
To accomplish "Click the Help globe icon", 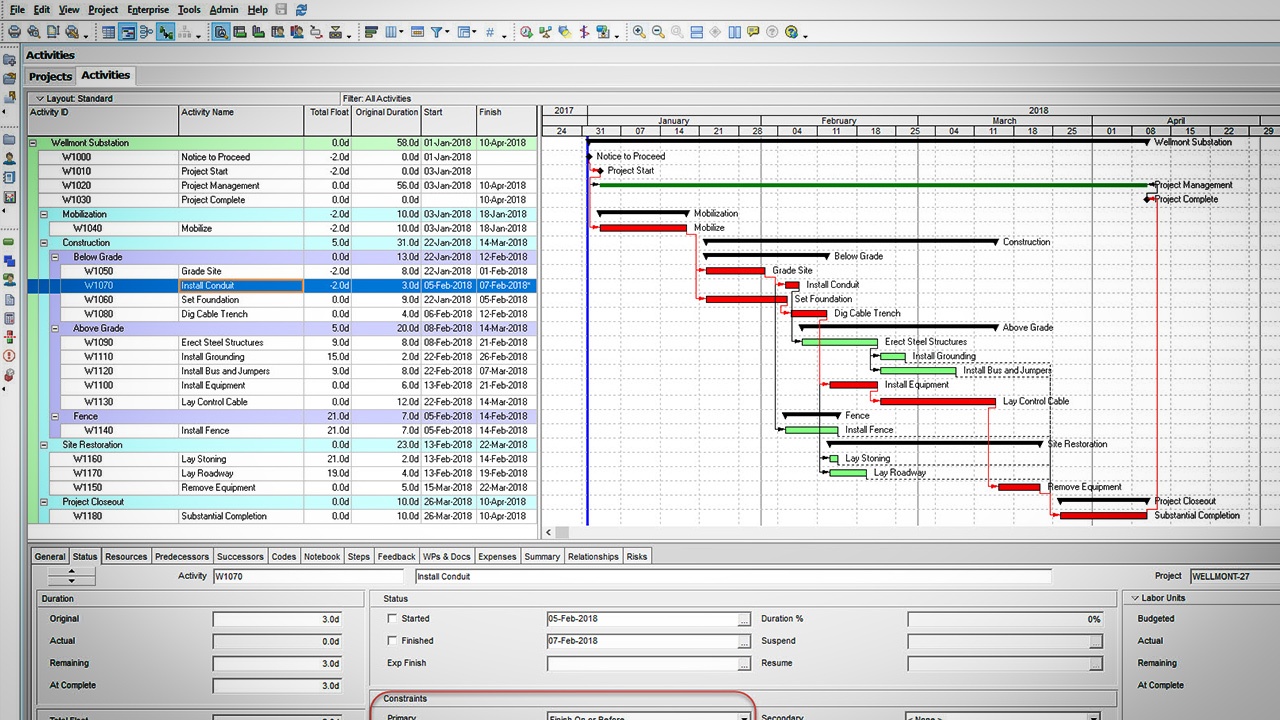I will click(x=791, y=32).
